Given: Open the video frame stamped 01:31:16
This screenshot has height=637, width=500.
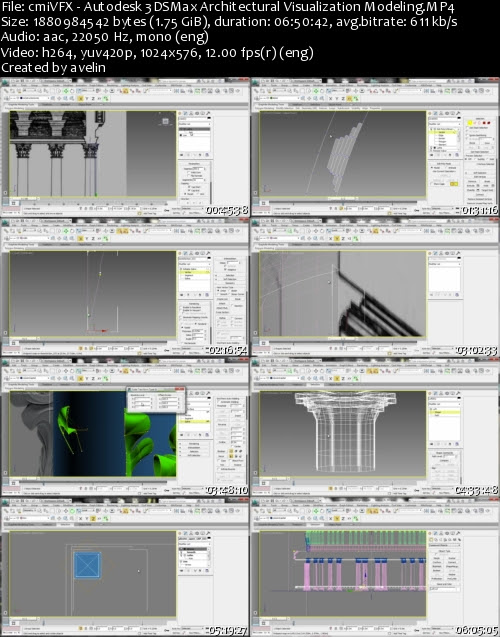Looking at the screenshot, I should (375, 147).
